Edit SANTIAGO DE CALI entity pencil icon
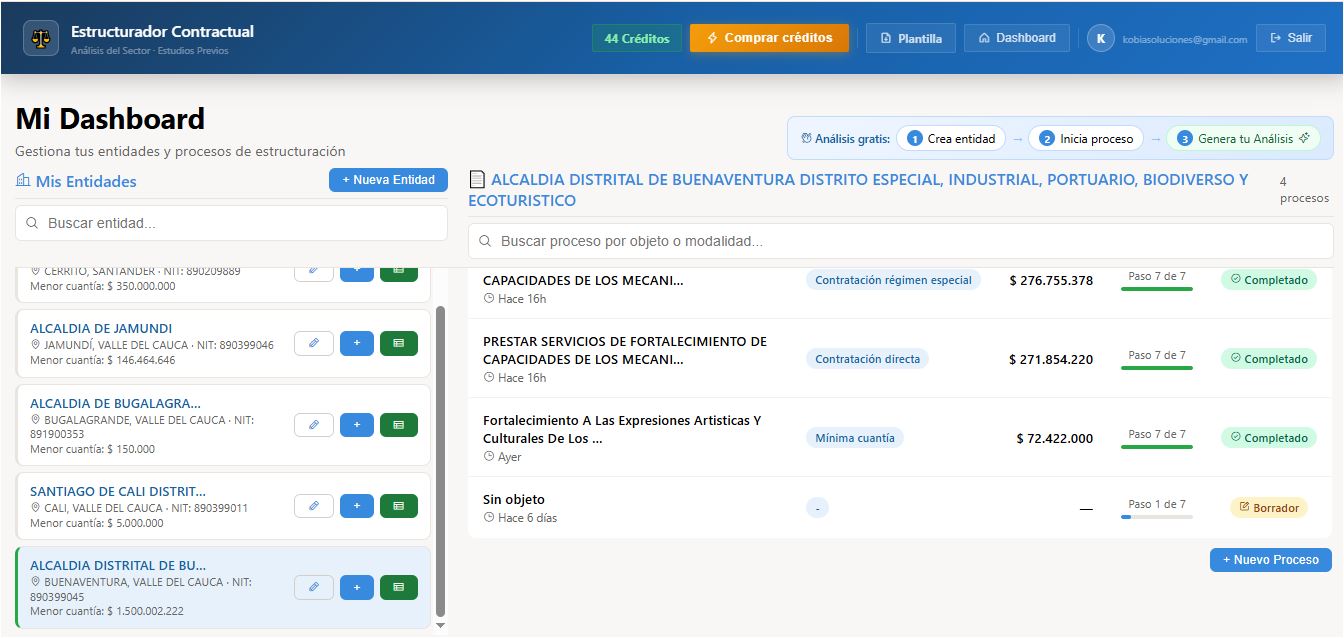The width and height of the screenshot is (1344, 638). 314,506
